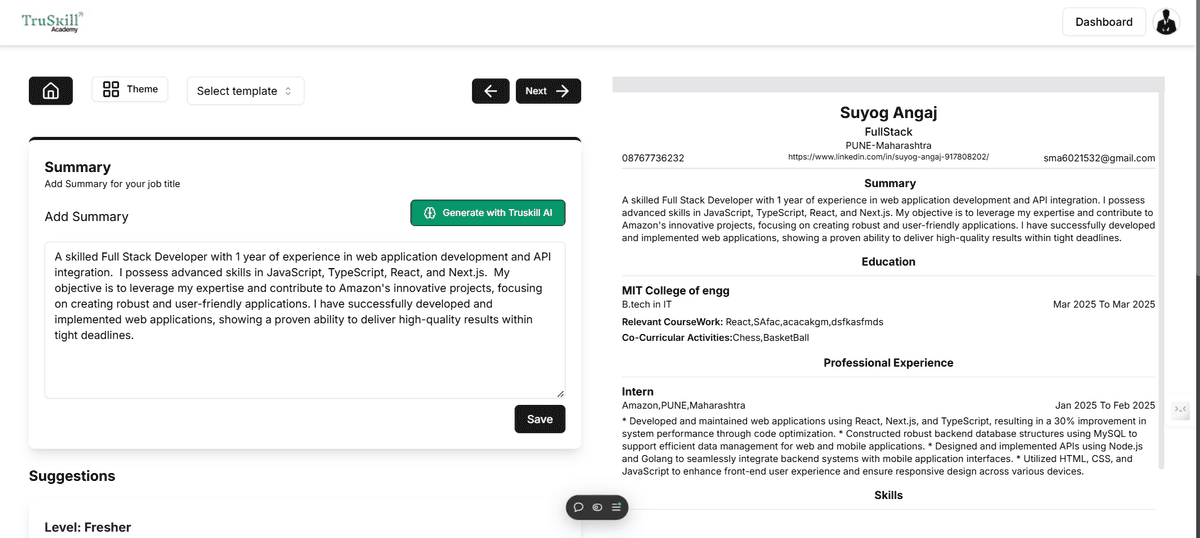Click Generate with Truskill AI button
The width and height of the screenshot is (1200, 538).
tap(488, 213)
